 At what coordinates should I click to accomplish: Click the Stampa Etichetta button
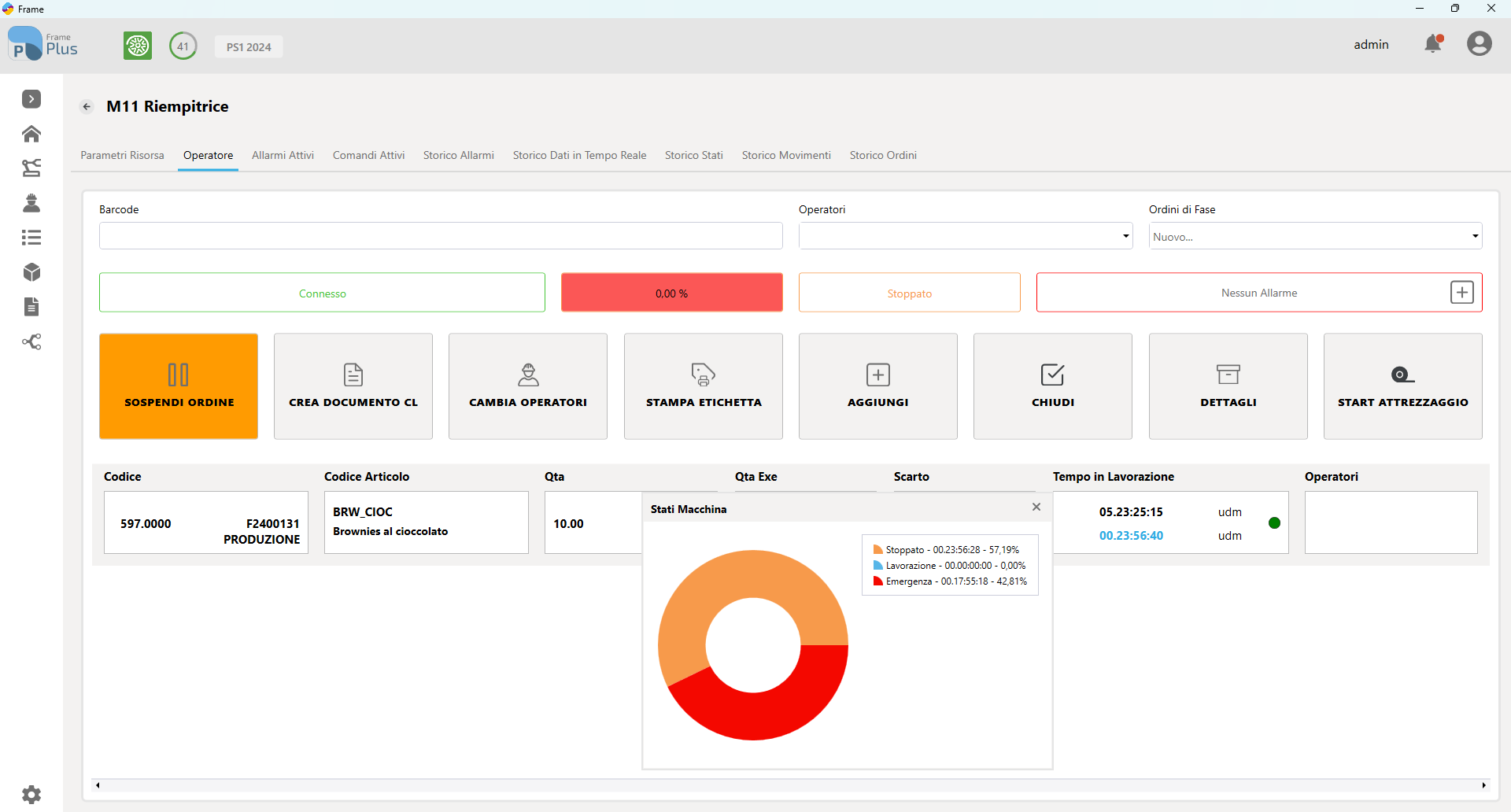[x=704, y=386]
